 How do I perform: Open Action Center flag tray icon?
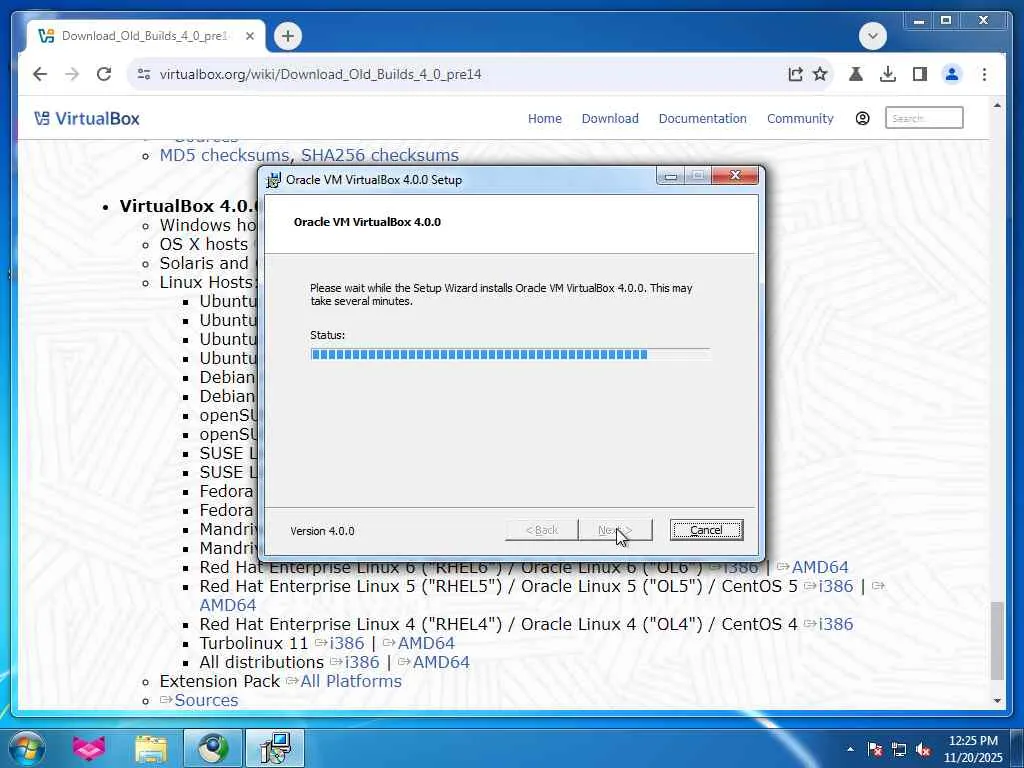[875, 749]
